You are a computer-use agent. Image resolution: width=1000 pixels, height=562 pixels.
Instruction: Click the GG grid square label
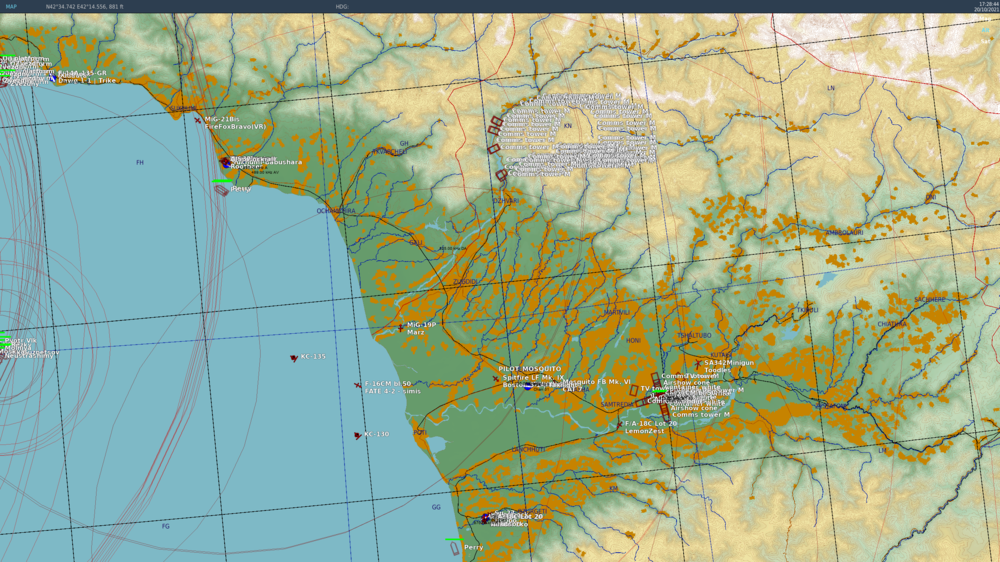[436, 508]
